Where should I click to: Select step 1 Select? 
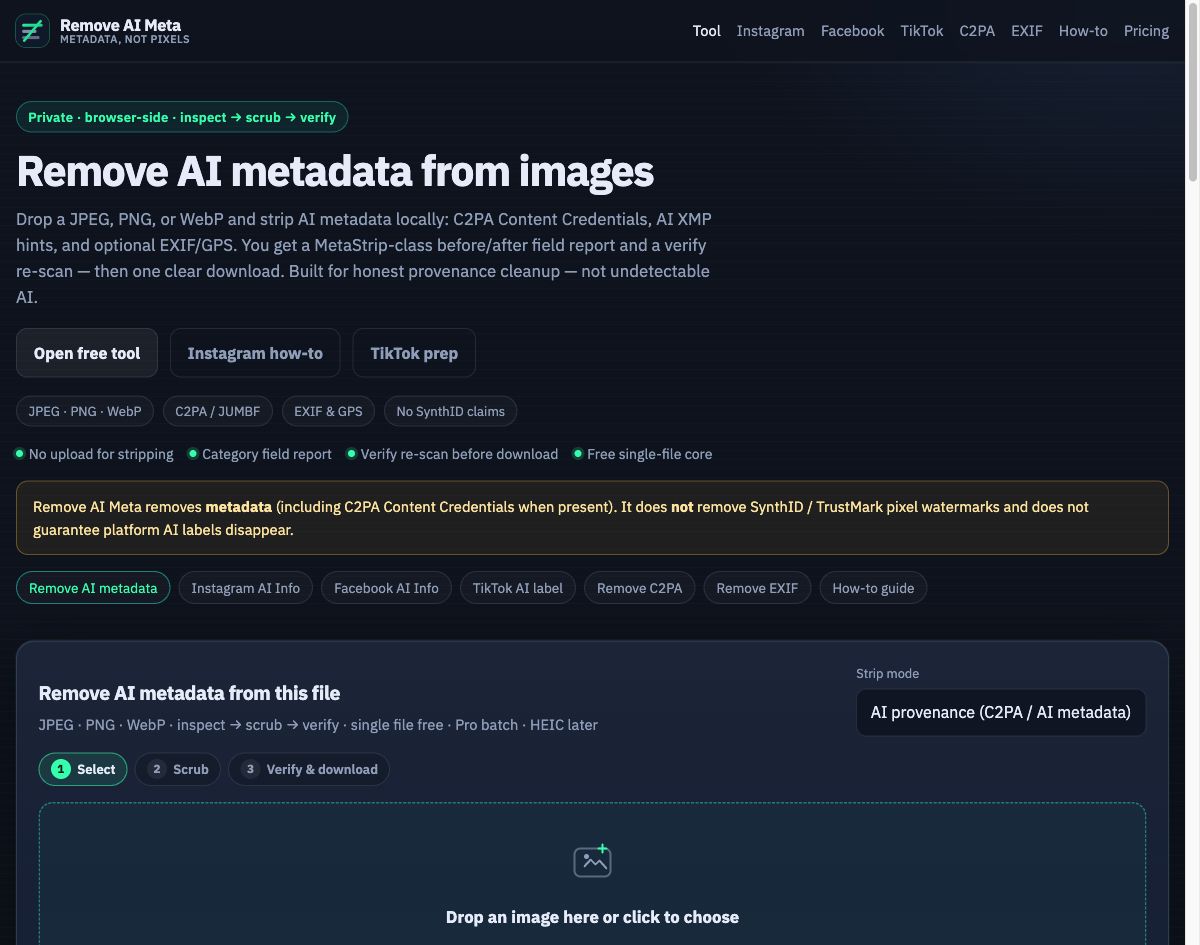coord(83,769)
